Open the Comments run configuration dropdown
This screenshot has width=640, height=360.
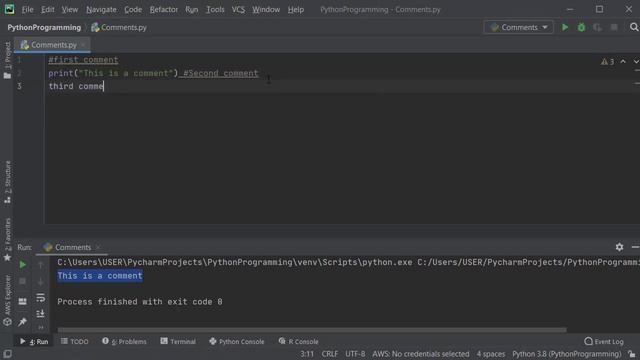[x=519, y=27]
